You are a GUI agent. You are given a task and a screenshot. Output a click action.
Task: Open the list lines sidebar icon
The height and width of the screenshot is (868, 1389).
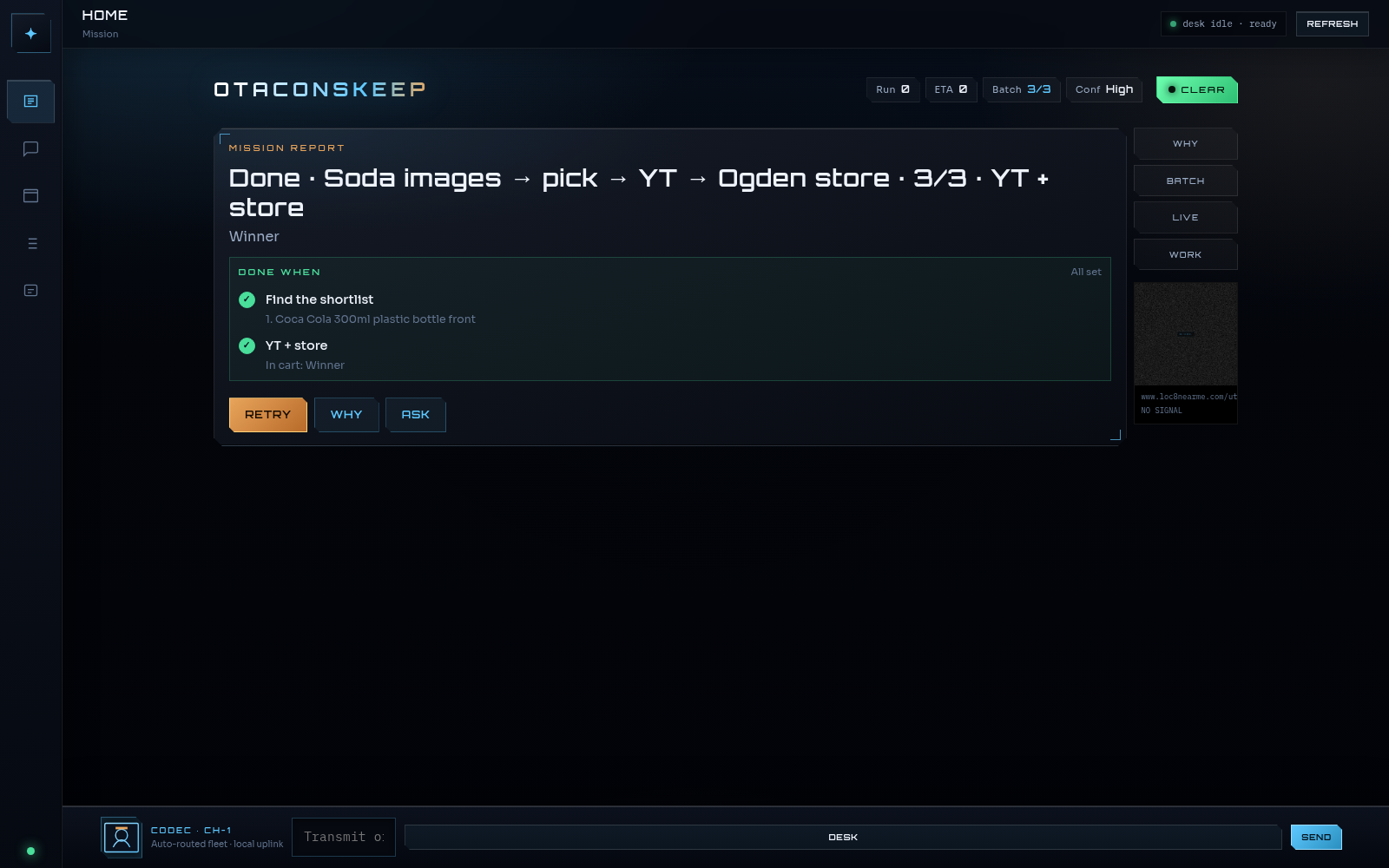pyautogui.click(x=30, y=243)
